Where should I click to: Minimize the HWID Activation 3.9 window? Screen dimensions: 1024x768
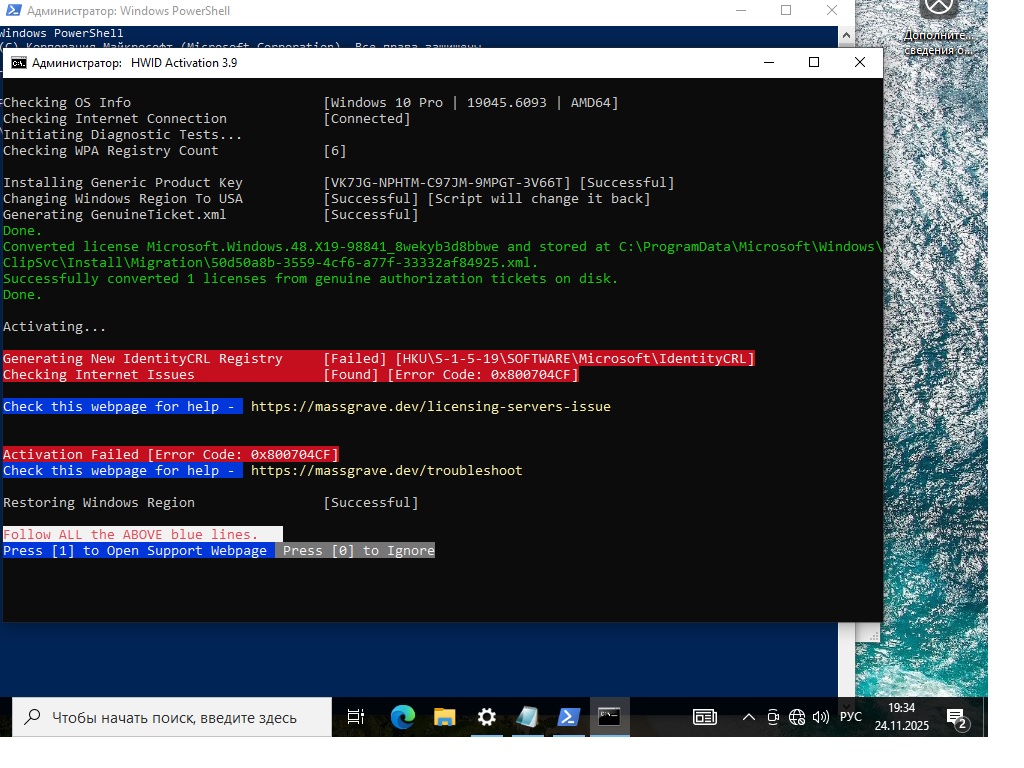769,62
